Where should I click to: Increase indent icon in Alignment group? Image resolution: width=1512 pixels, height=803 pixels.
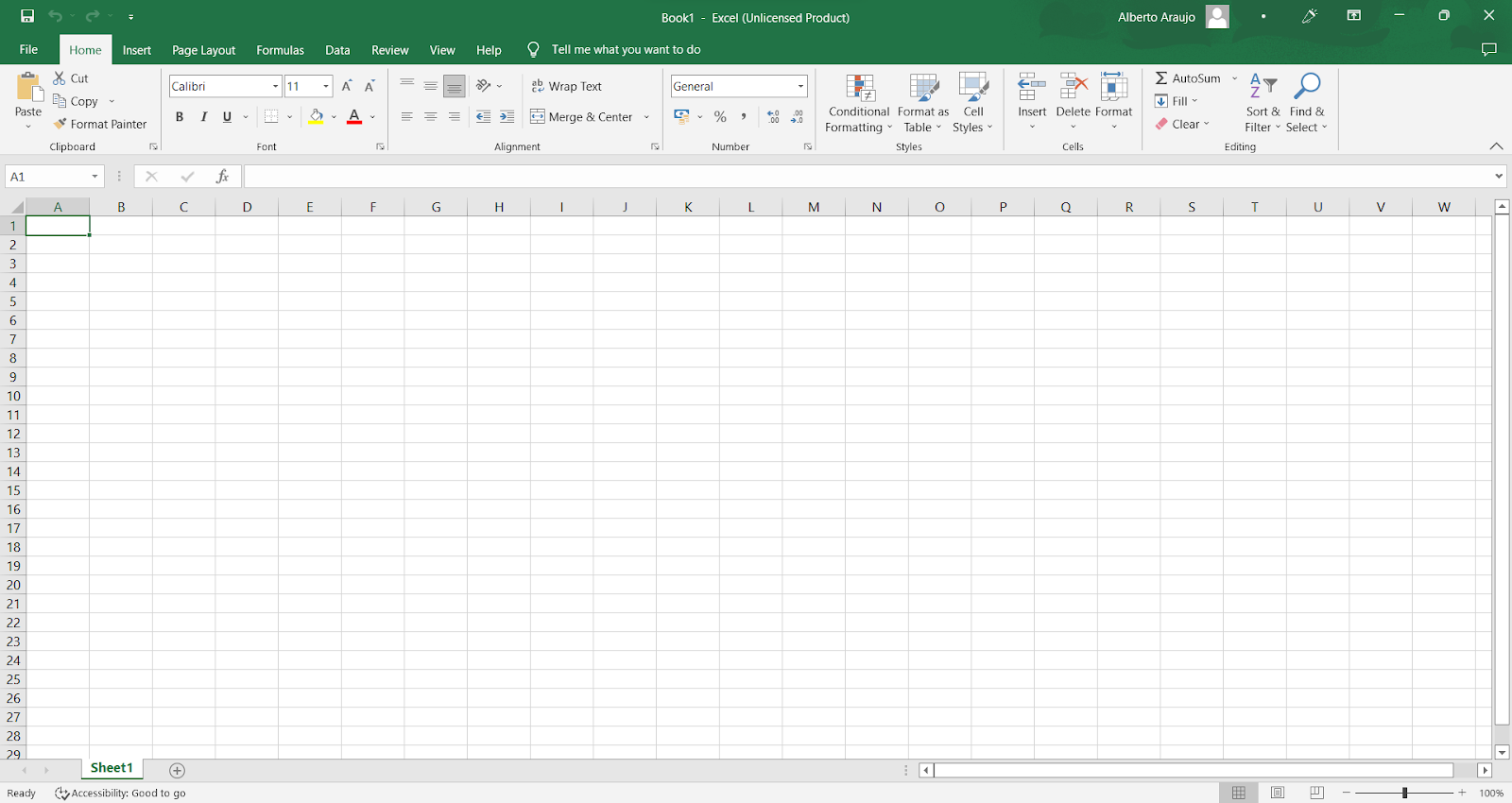(x=507, y=117)
